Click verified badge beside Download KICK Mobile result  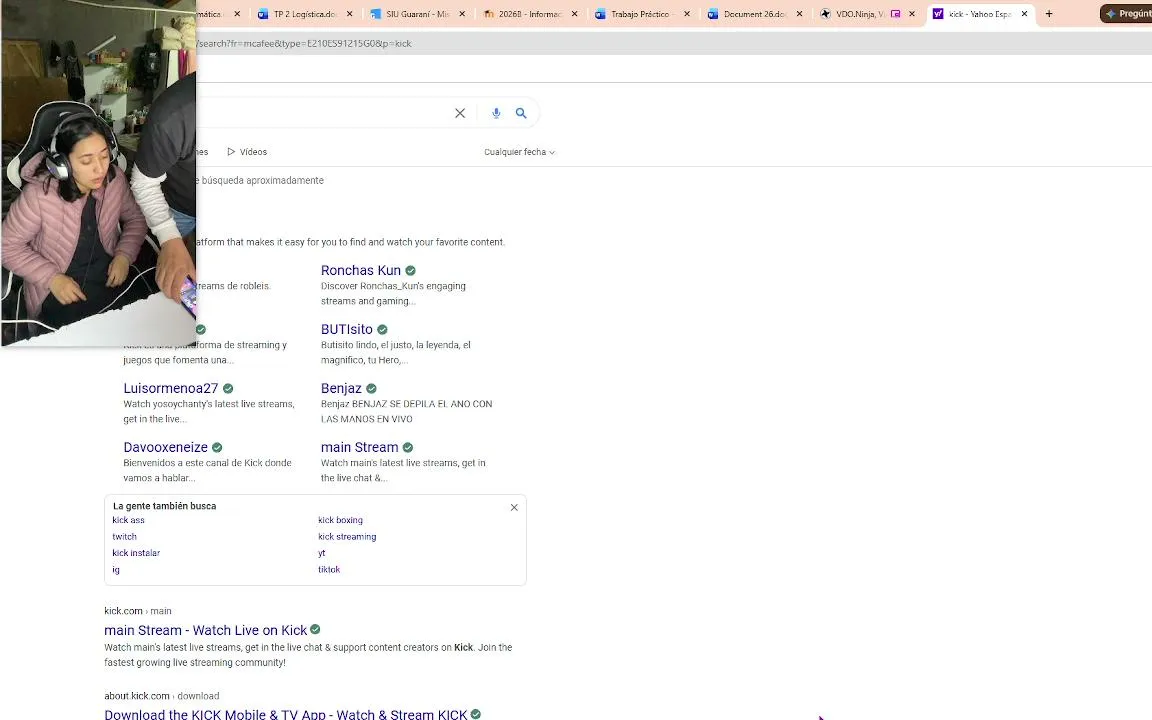pos(476,714)
